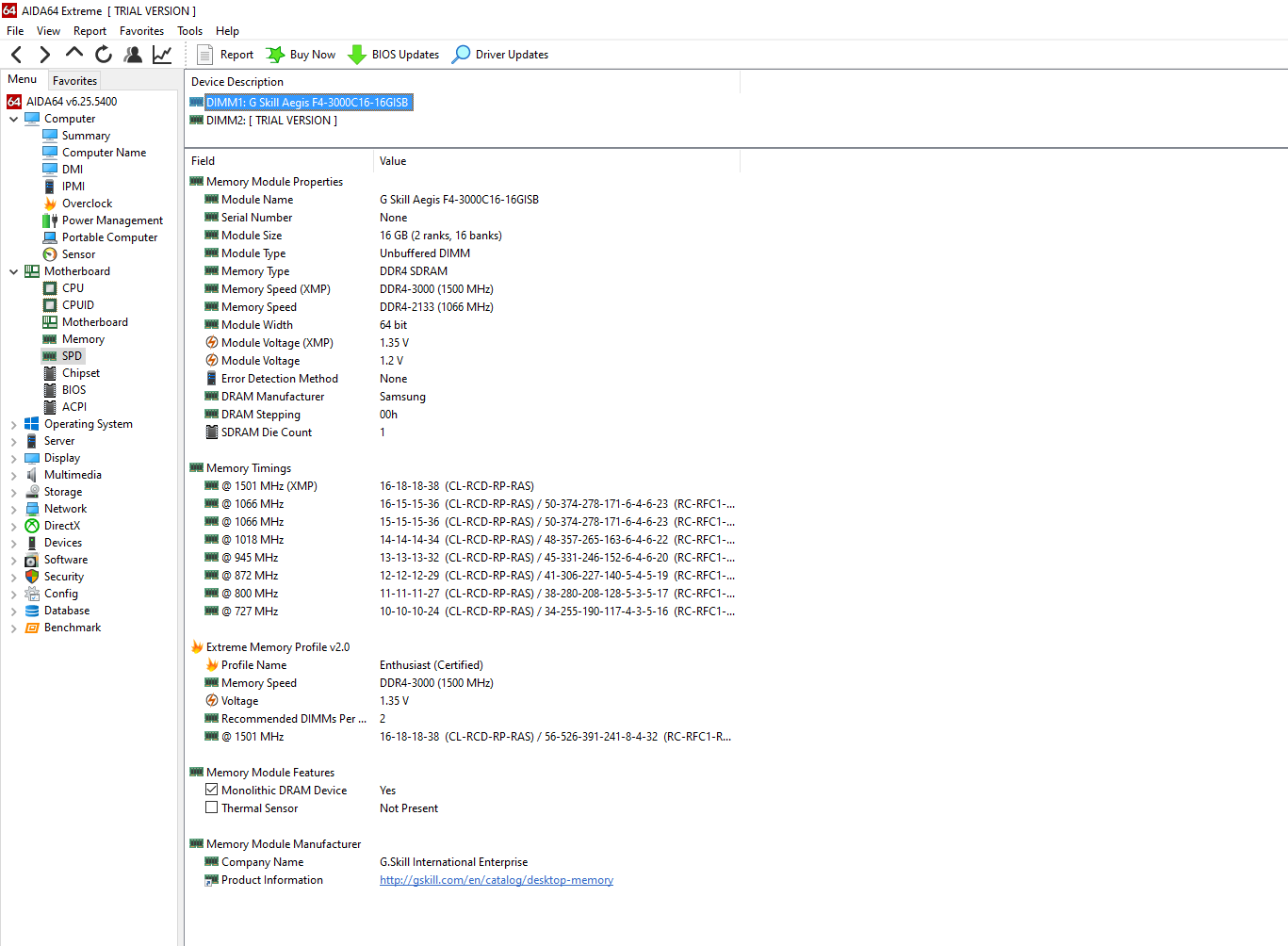Click the Back navigation arrow

click(x=16, y=55)
